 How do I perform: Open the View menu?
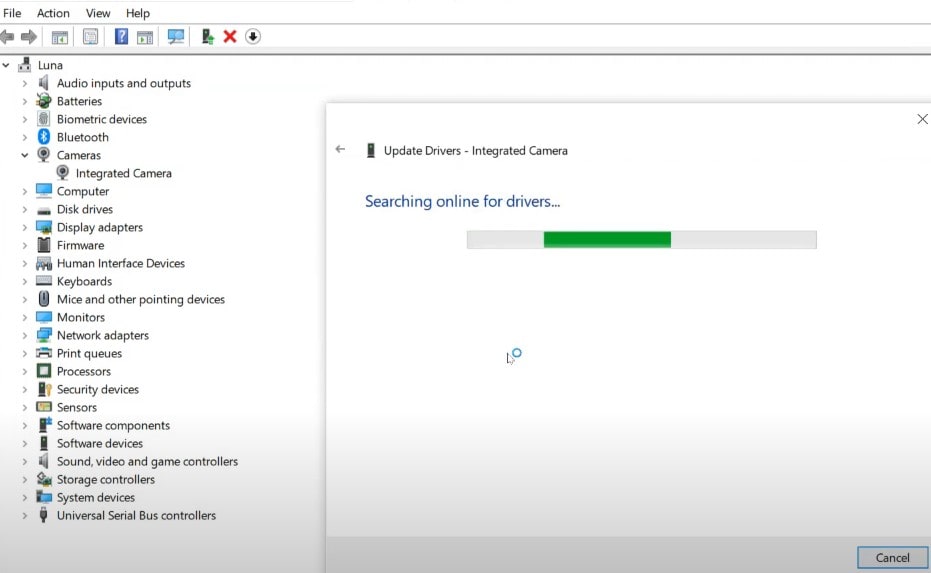pyautogui.click(x=98, y=13)
